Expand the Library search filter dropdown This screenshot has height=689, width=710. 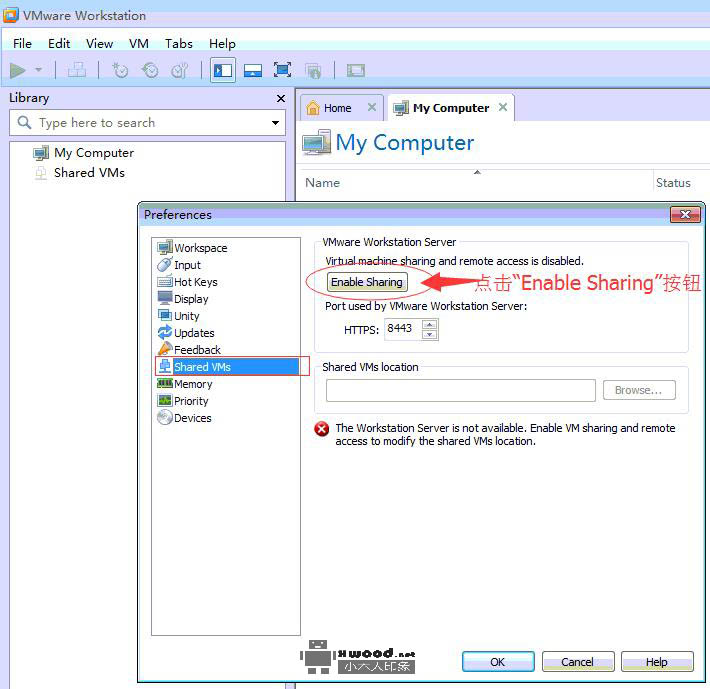(x=275, y=123)
